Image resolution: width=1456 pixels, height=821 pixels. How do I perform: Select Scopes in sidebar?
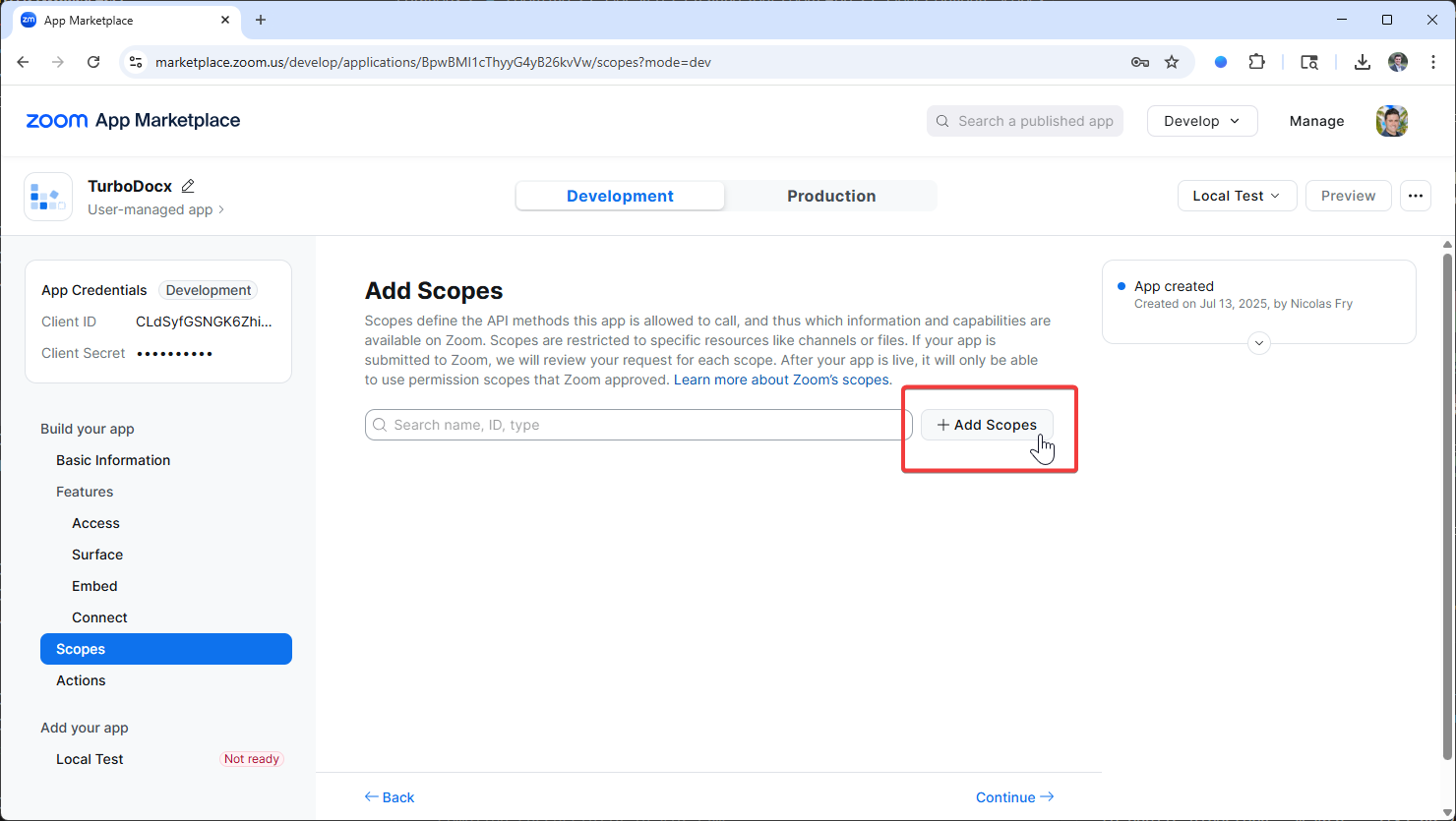[166, 649]
